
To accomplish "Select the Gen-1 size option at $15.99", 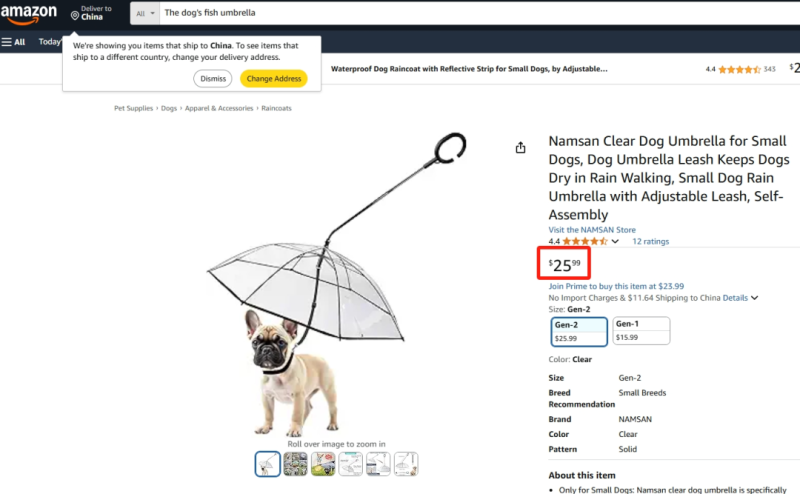I will [x=641, y=331].
